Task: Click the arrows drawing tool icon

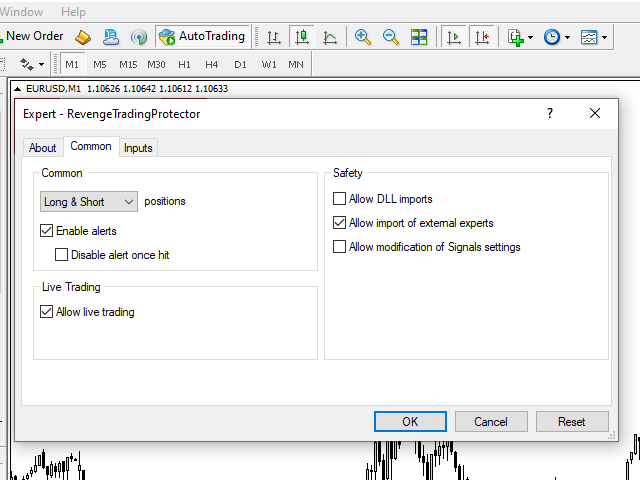Action: (27, 64)
